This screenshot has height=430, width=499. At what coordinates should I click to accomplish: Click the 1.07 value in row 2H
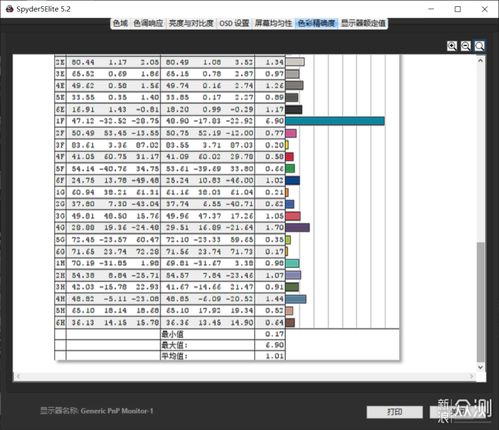pos(274,275)
